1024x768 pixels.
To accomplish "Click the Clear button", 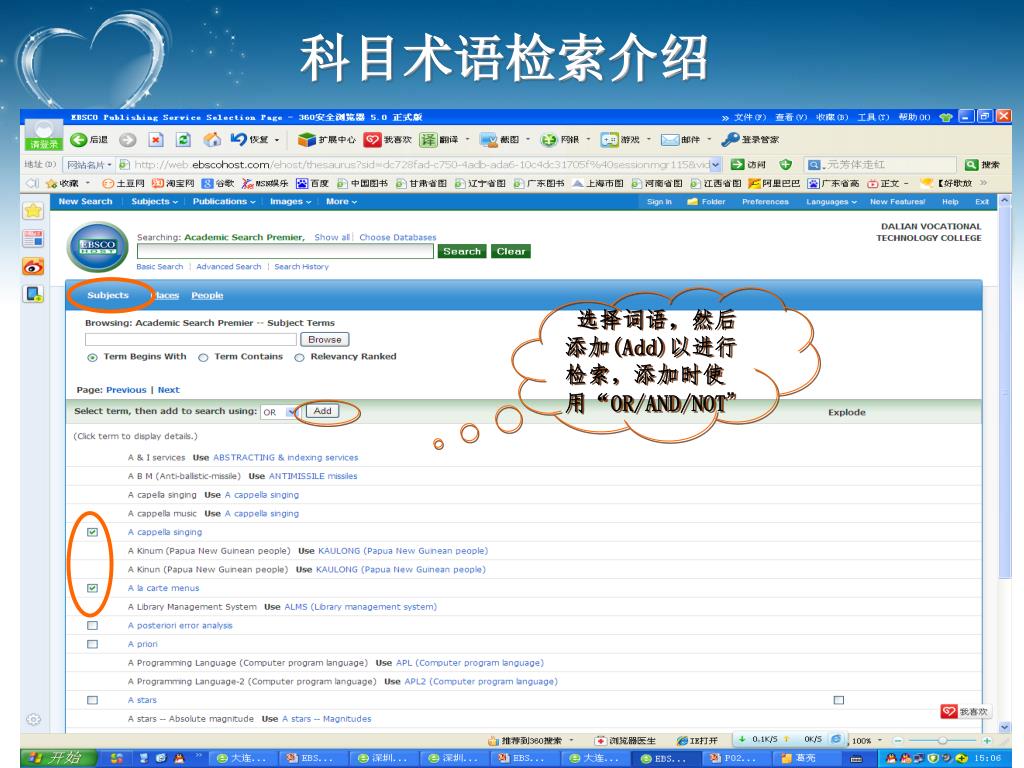I will tap(511, 251).
